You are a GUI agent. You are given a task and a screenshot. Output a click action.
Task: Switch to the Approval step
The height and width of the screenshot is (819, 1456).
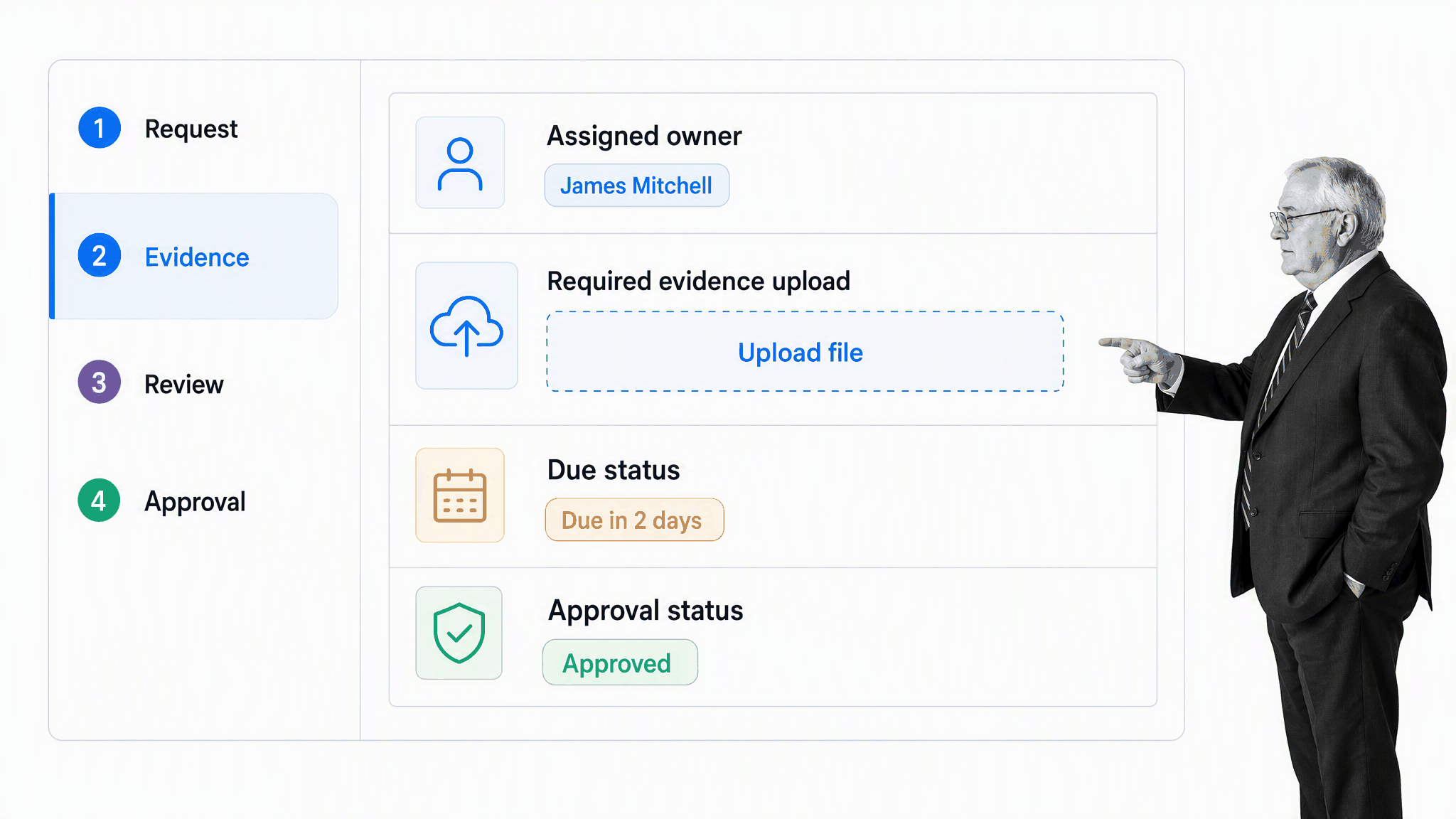(195, 502)
